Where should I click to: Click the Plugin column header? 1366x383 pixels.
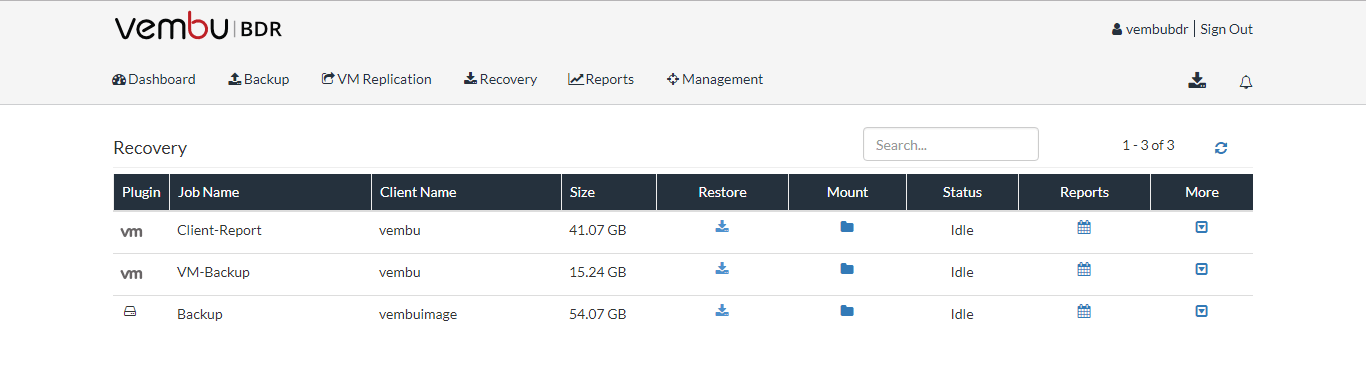point(141,192)
